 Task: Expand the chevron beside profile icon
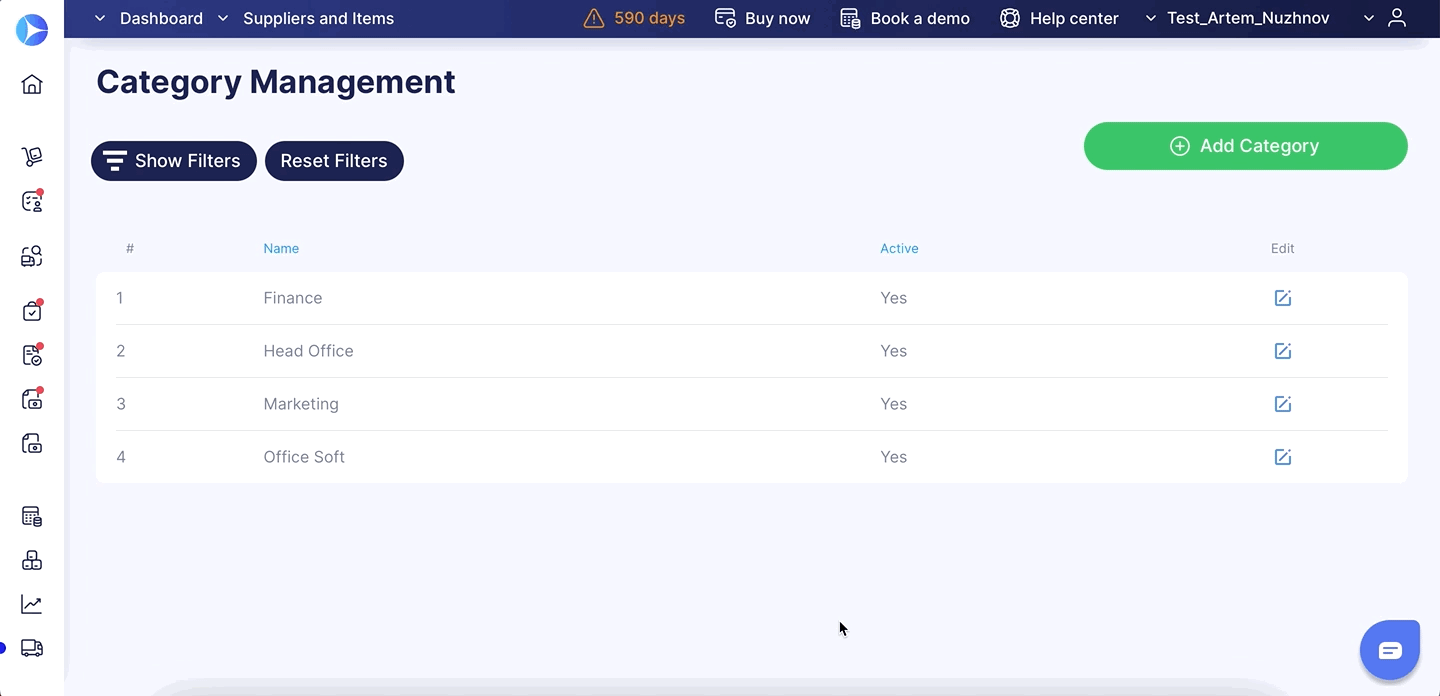(1369, 18)
